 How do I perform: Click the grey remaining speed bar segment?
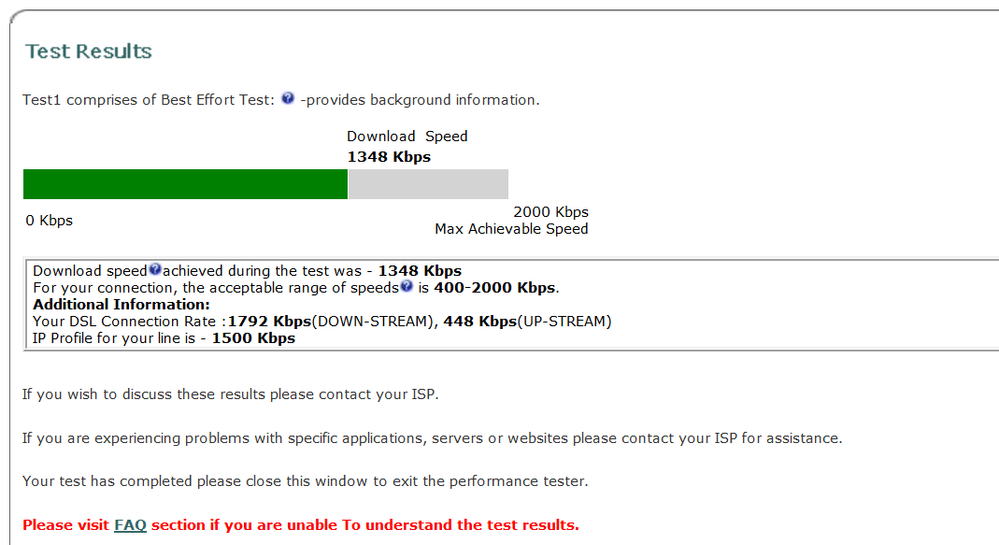pos(429,184)
